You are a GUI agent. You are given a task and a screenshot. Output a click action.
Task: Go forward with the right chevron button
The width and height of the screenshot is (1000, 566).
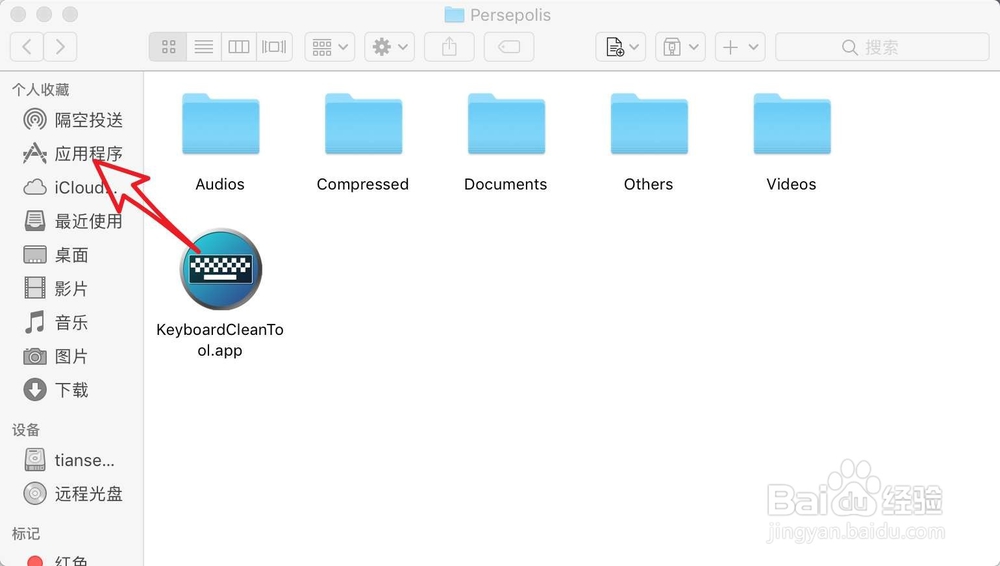coord(61,47)
